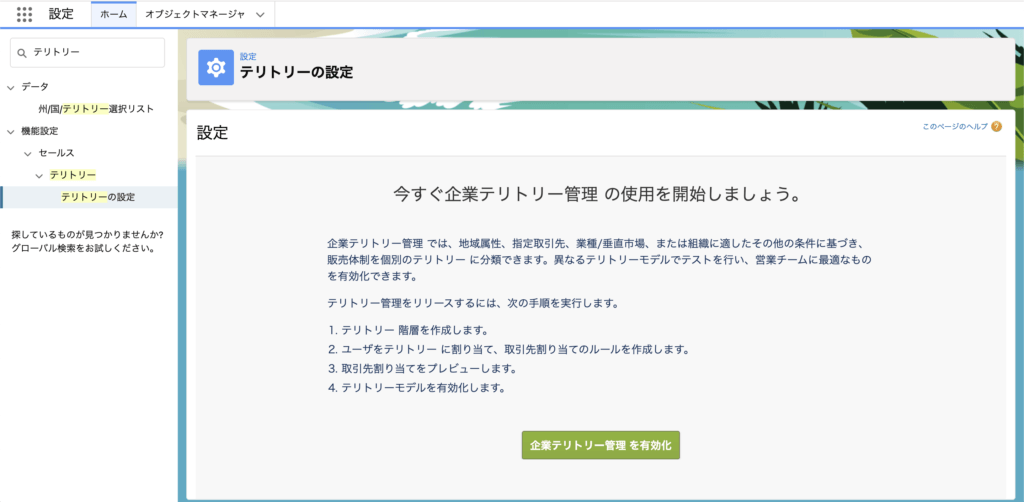Click the 企業テリトリー管理 を有効化 button

(x=601, y=445)
